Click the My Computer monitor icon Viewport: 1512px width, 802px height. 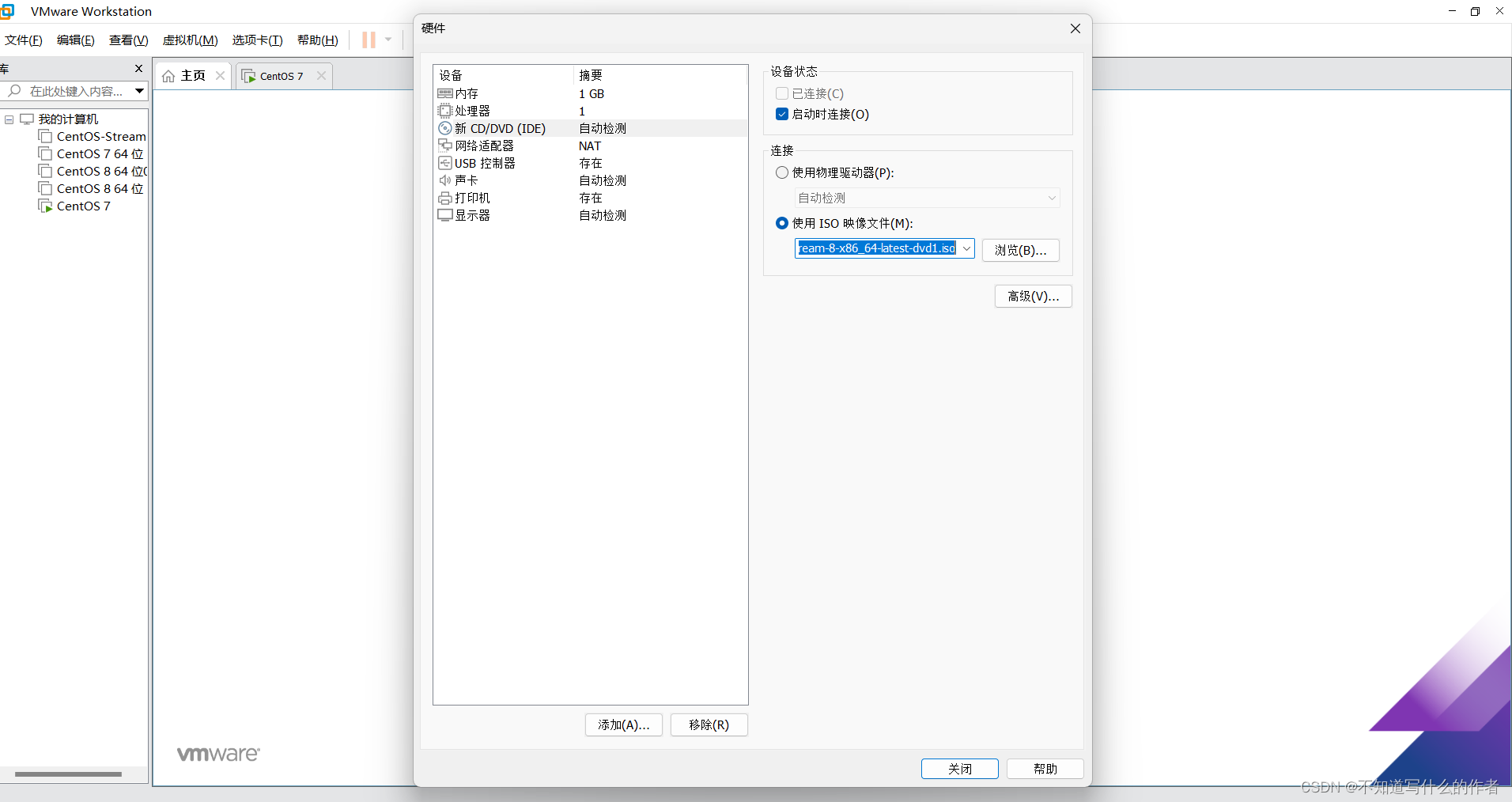pos(27,119)
